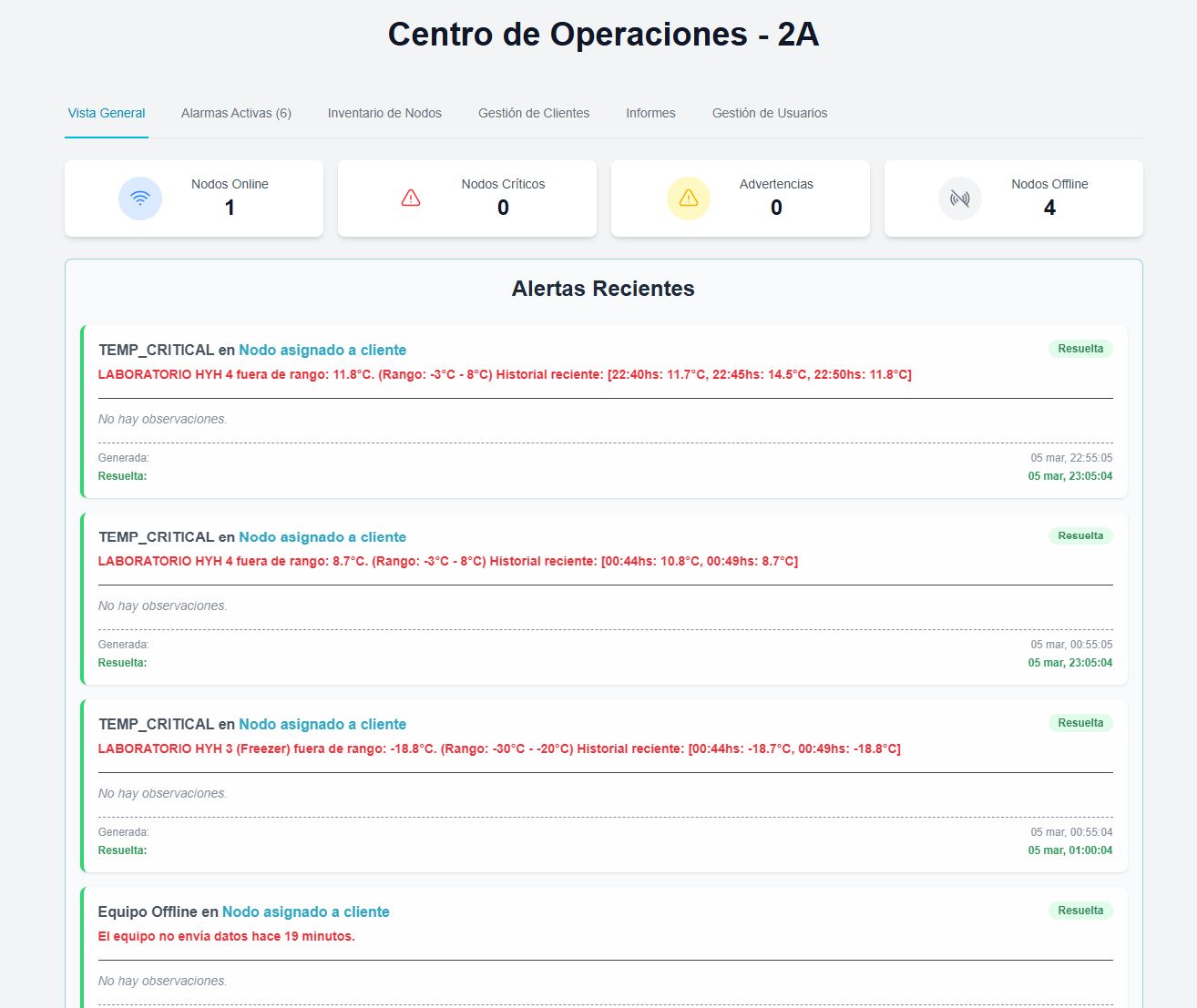The width and height of the screenshot is (1197, 1008).
Task: Click the Advertencias label
Action: 776,184
